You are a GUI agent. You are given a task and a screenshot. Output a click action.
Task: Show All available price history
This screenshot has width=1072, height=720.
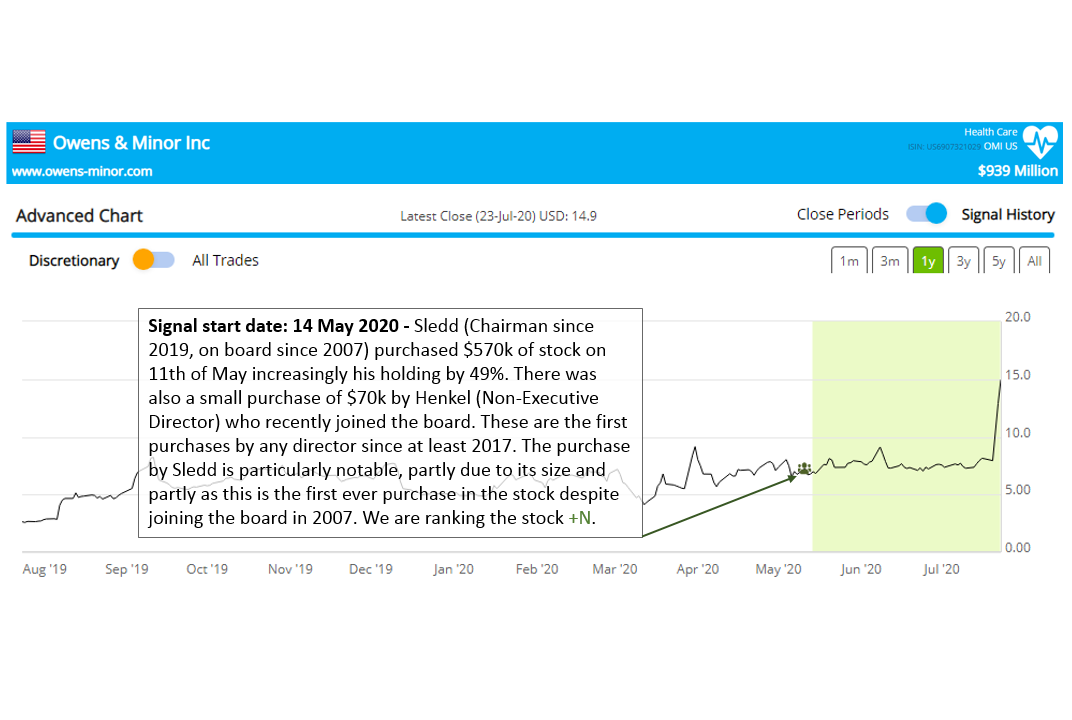[x=1034, y=261]
